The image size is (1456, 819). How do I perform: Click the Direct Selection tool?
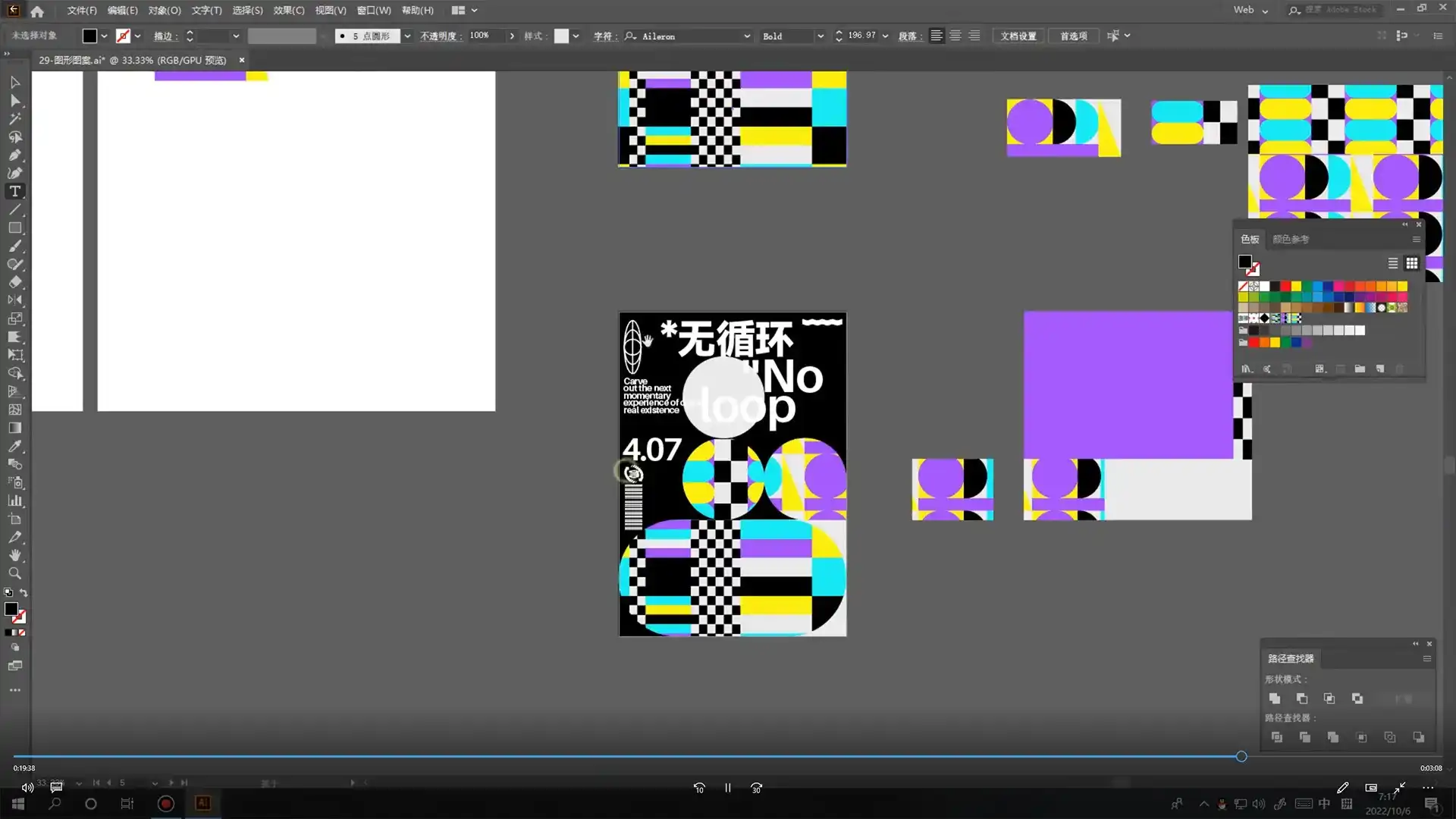click(14, 101)
